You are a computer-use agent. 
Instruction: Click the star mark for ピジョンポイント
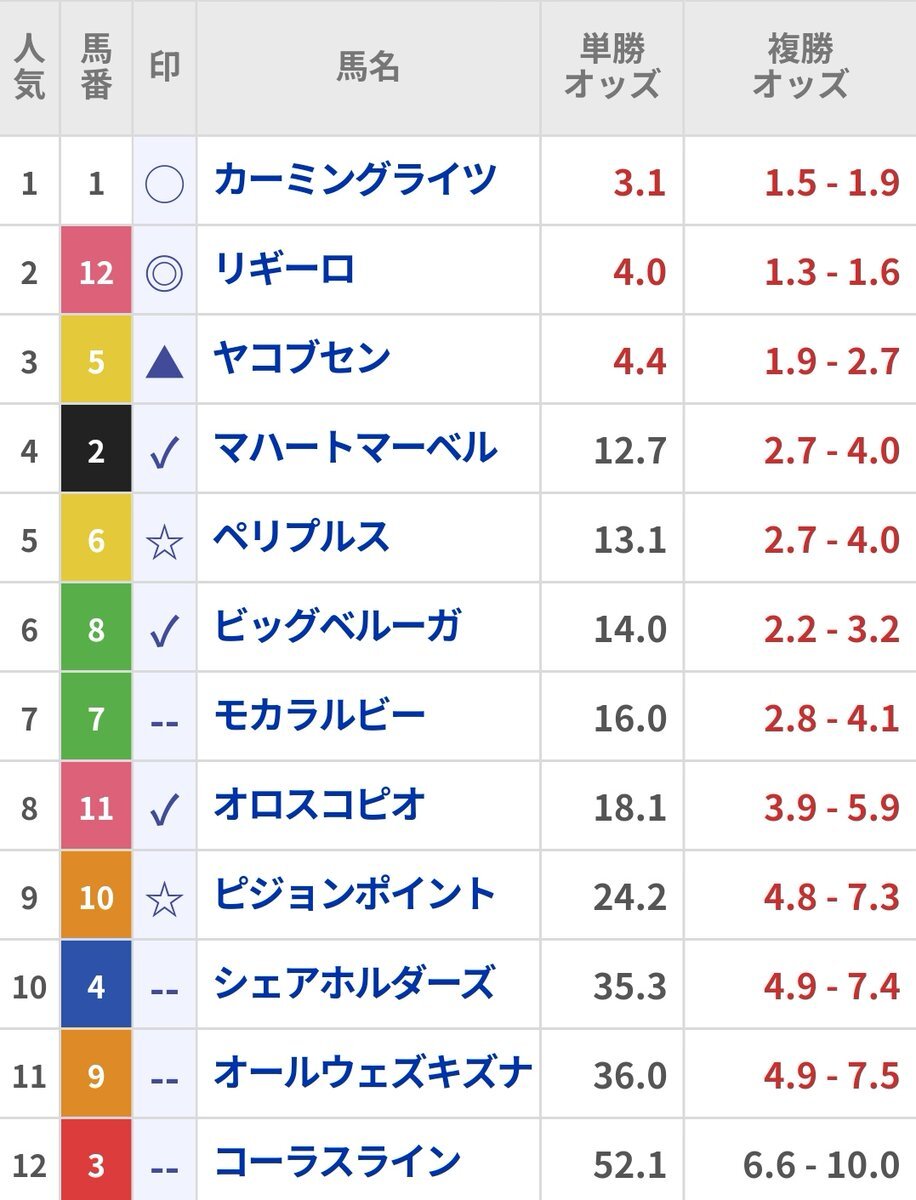pos(164,899)
